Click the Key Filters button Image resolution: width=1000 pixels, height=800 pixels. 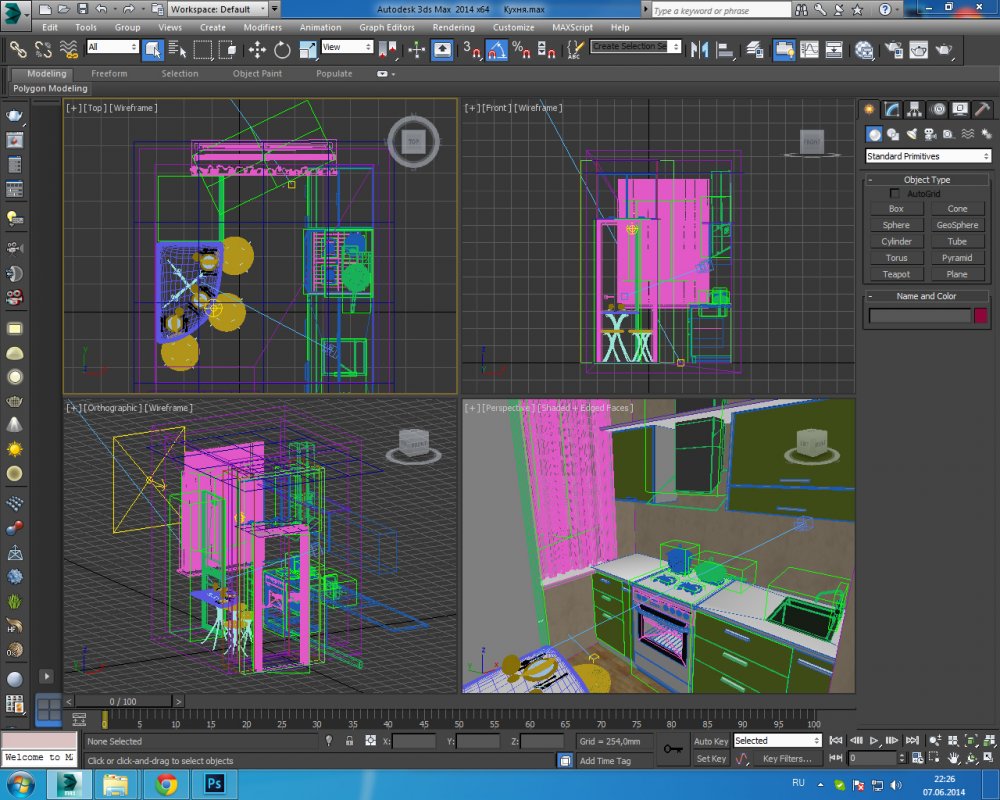(x=786, y=759)
